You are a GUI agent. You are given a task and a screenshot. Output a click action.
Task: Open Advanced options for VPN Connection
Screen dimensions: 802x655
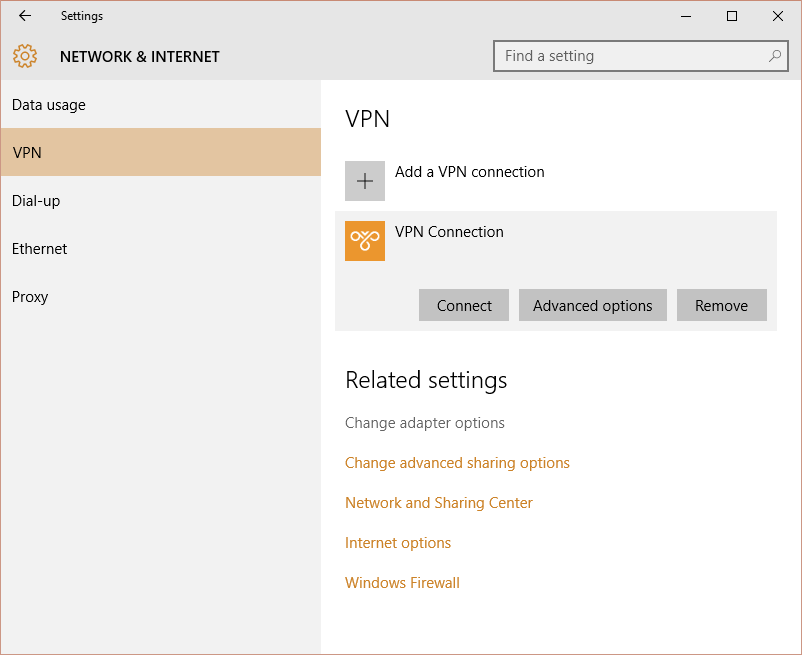(592, 305)
